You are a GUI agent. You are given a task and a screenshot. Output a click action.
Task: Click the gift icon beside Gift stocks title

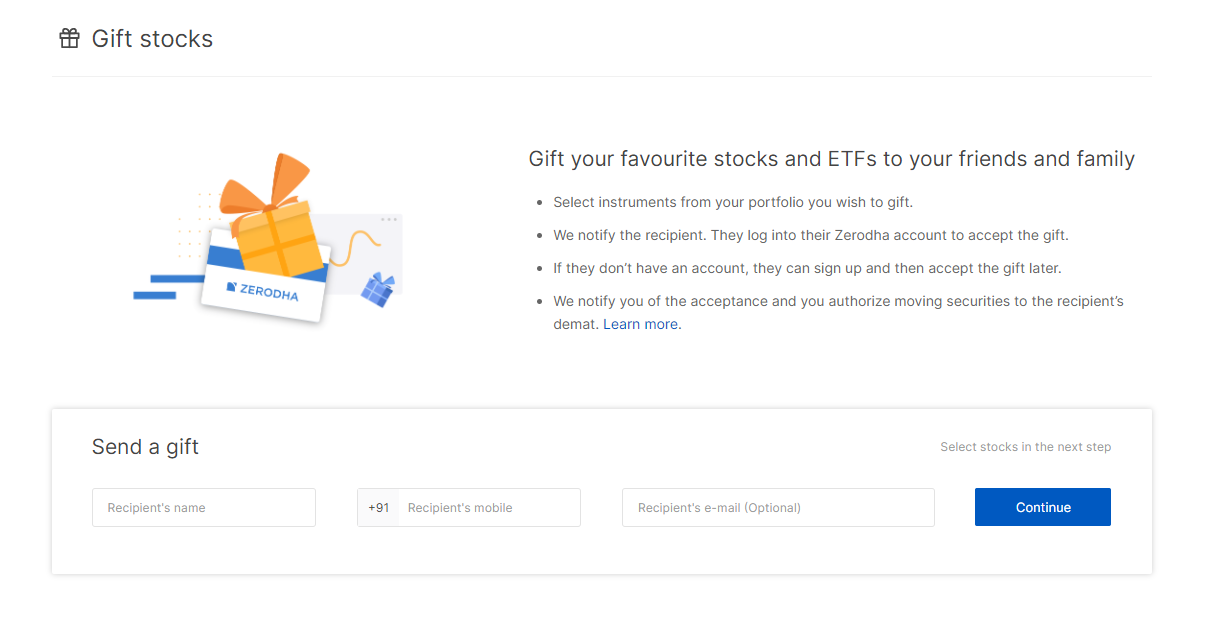tap(69, 39)
